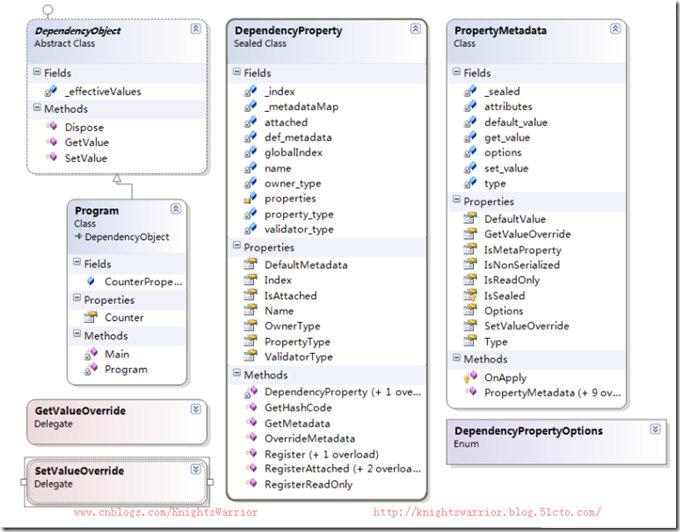680x532 pixels.
Task: Collapse Fields section in DependencyProperty
Action: click(235, 73)
